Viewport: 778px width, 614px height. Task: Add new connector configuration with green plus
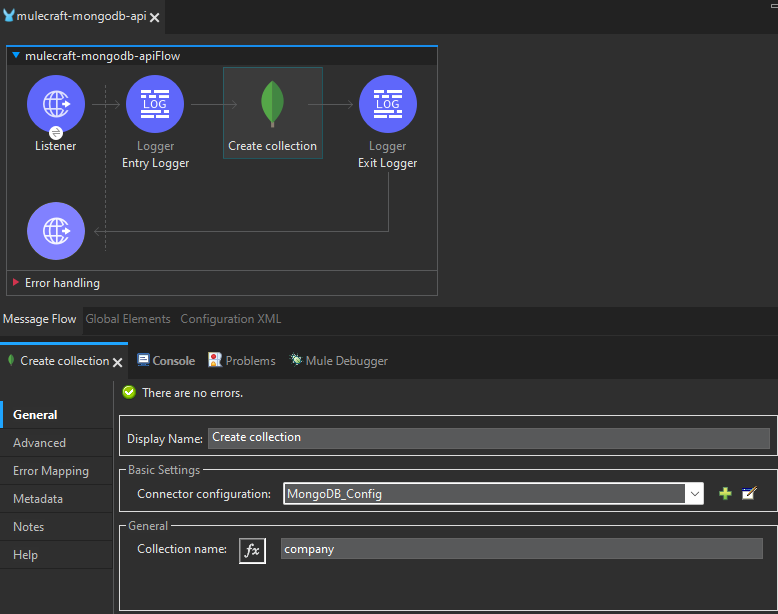coord(725,493)
